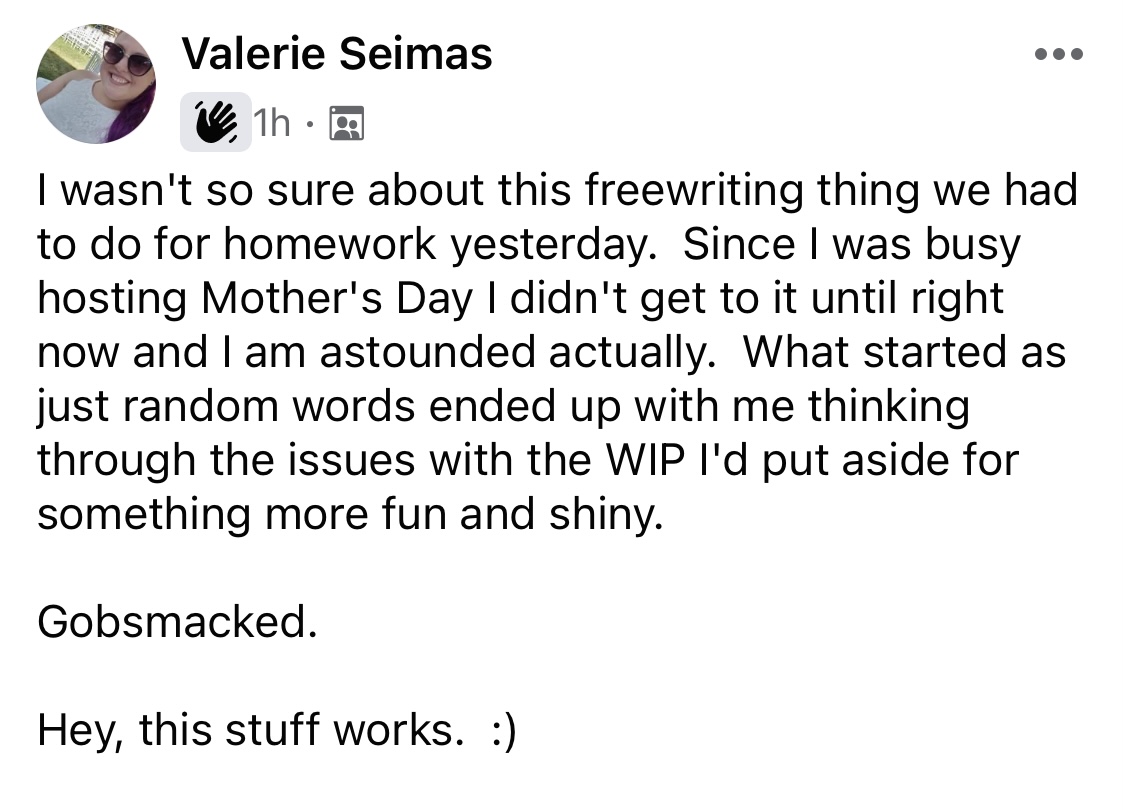The image size is (1125, 810).
Task: Click the group audience icon beside timestamp
Action: pyautogui.click(x=346, y=123)
